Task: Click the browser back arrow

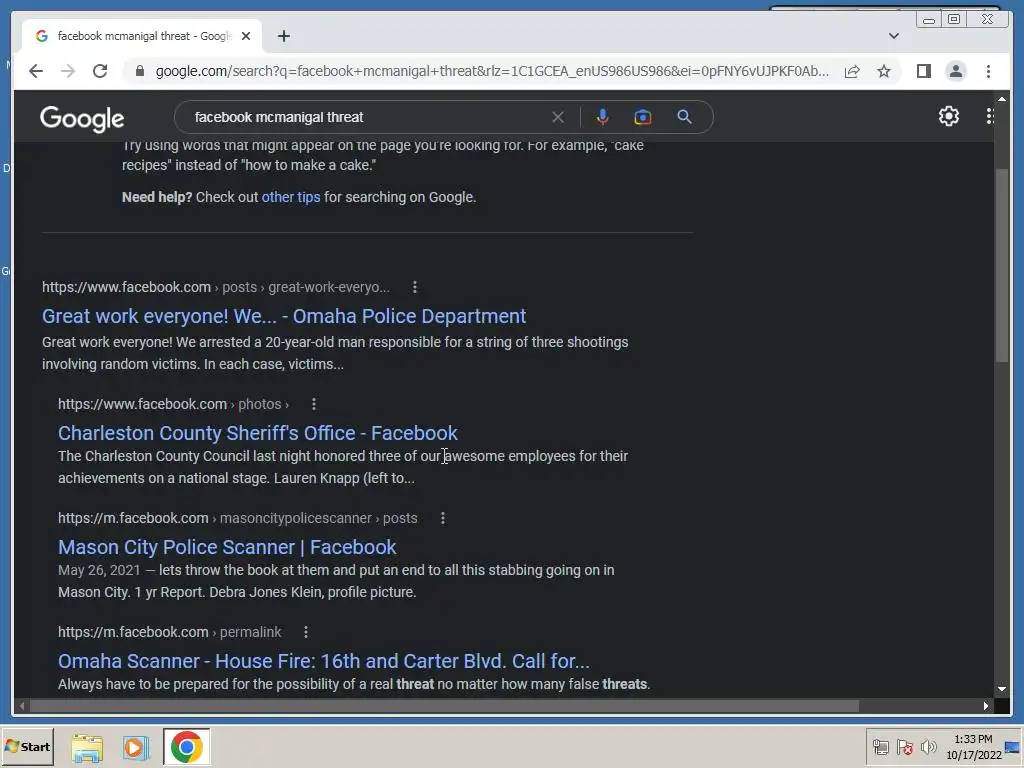Action: (36, 71)
